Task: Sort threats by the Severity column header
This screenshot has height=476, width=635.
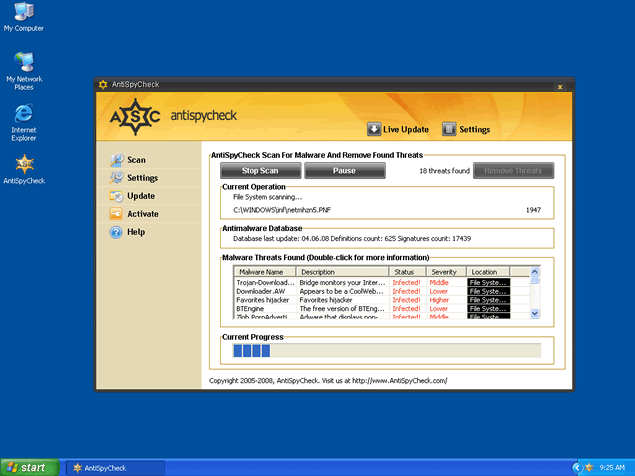Action: coord(446,272)
